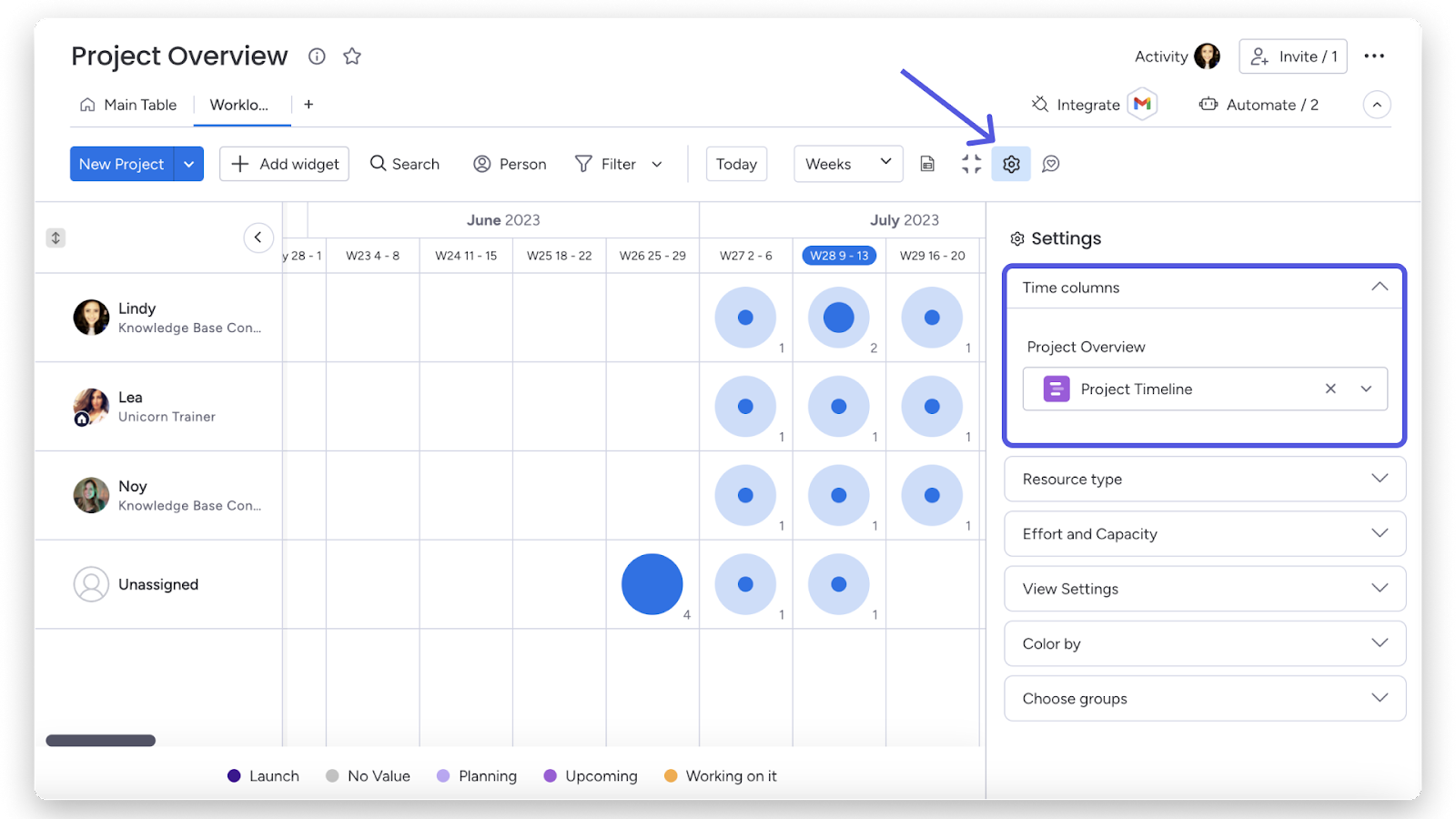Click the Integrate plug icon
This screenshot has height=819, width=1456.
tap(1038, 104)
